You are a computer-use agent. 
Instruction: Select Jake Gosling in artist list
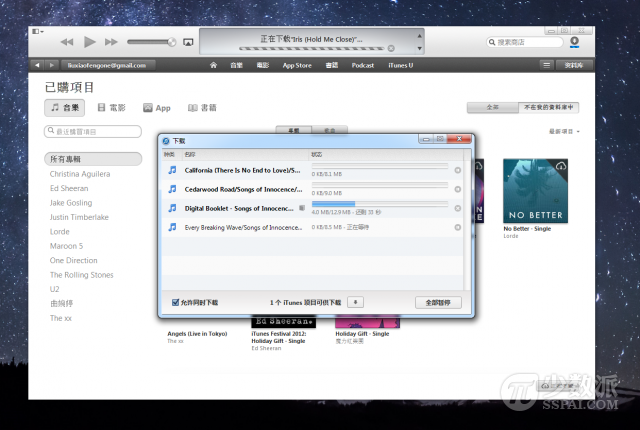click(x=71, y=203)
